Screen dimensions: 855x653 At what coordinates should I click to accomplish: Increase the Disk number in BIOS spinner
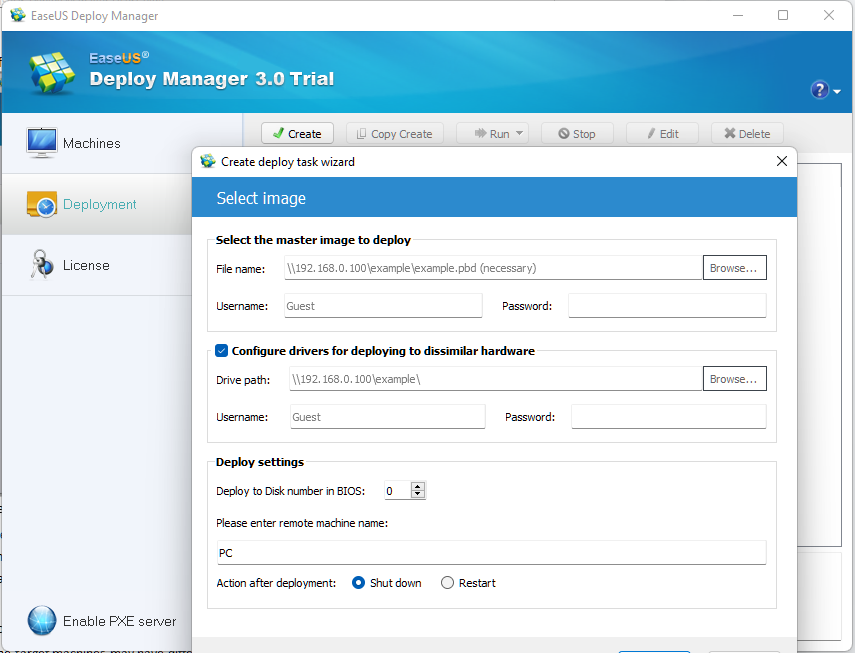pyautogui.click(x=418, y=486)
